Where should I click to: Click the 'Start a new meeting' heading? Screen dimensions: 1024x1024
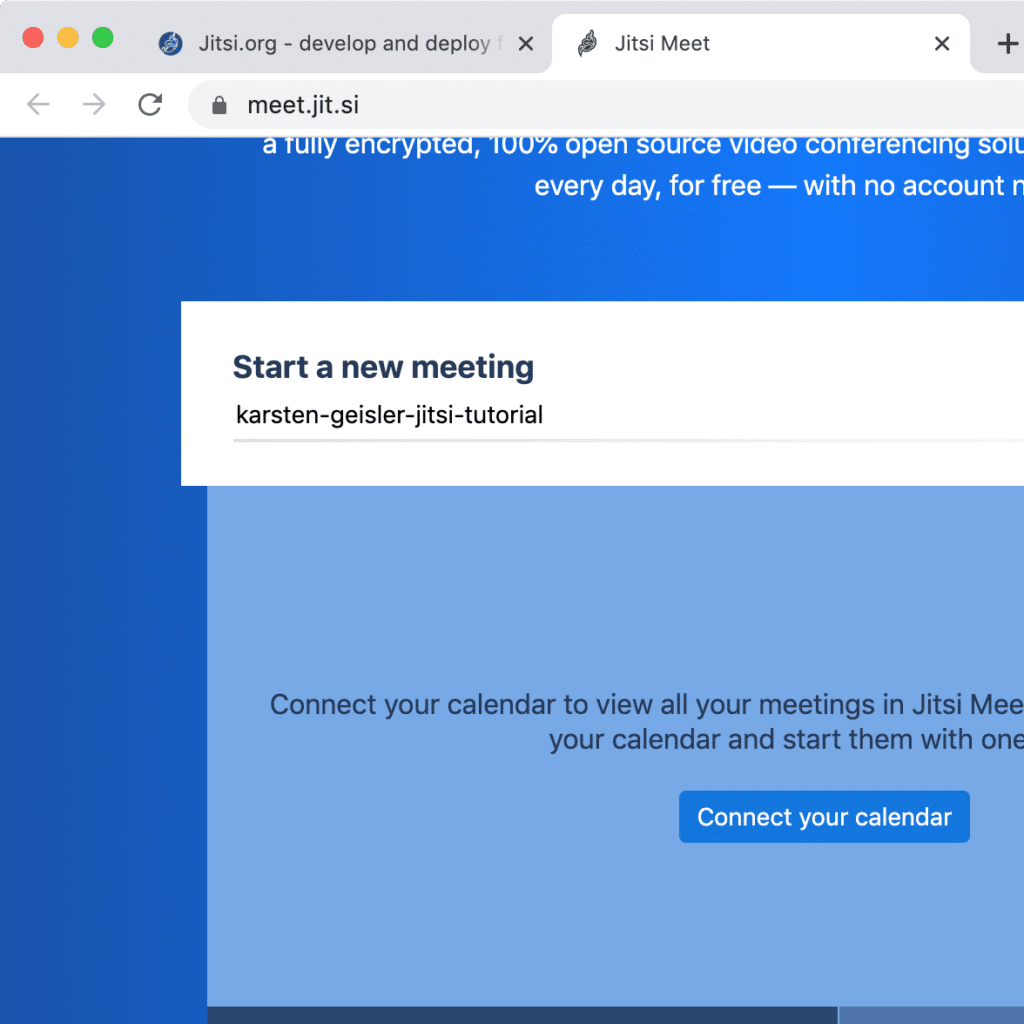(x=383, y=367)
